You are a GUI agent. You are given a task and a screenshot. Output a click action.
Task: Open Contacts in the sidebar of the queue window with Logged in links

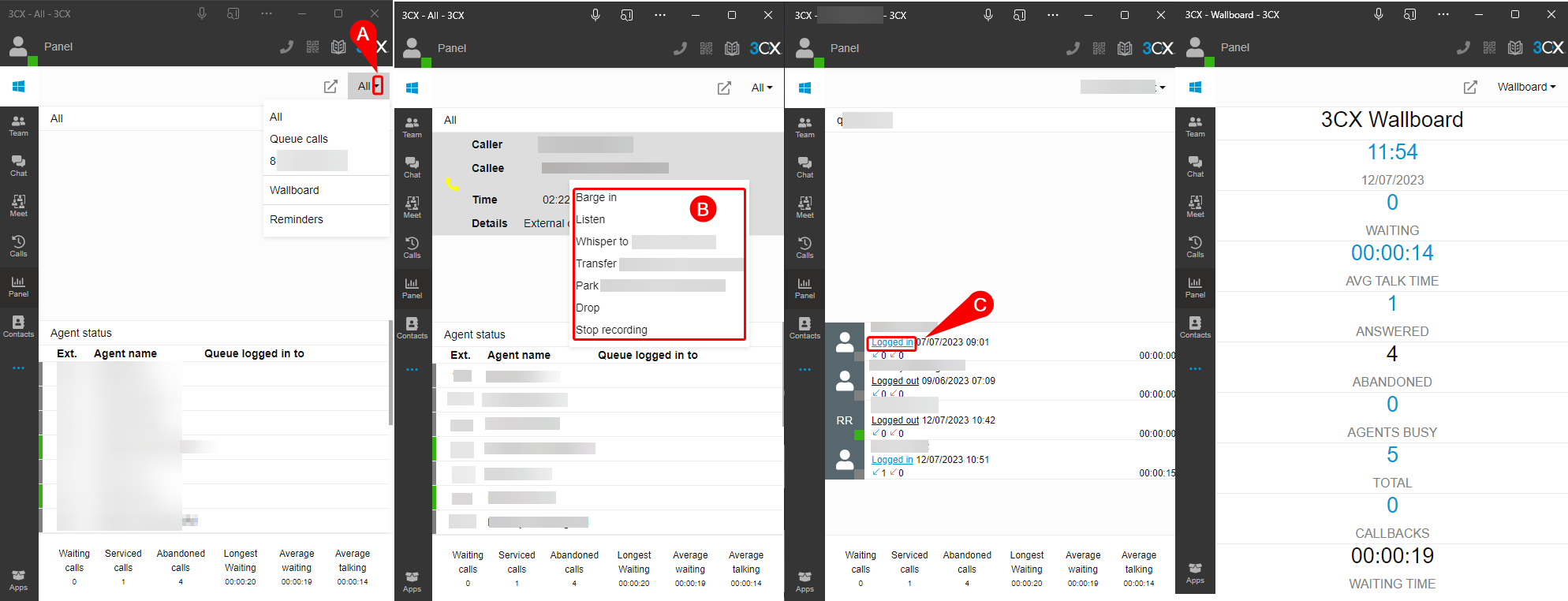tap(805, 328)
